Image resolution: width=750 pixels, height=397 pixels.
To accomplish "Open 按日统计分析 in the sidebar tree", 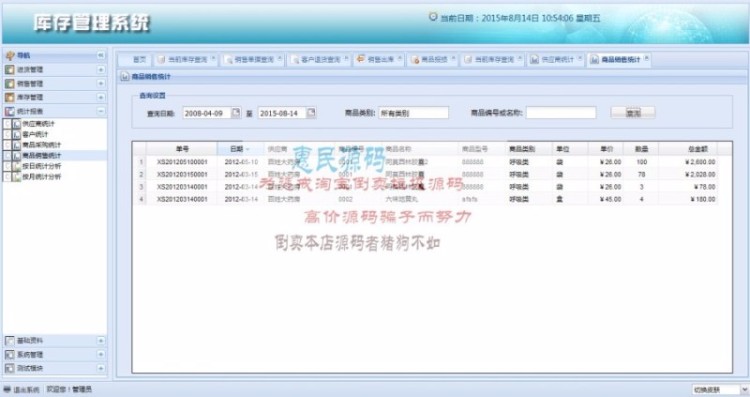I will (42, 166).
